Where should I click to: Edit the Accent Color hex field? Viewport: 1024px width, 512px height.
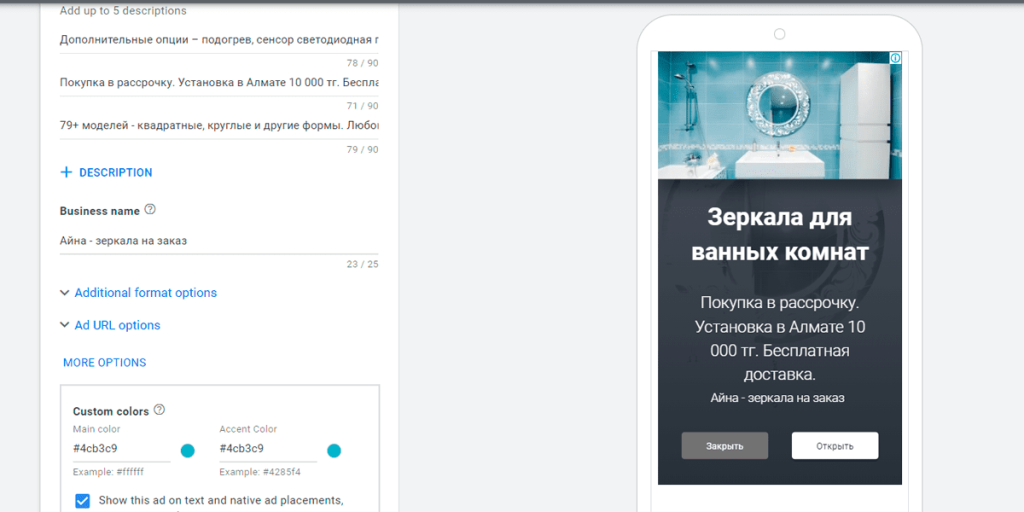pos(266,449)
